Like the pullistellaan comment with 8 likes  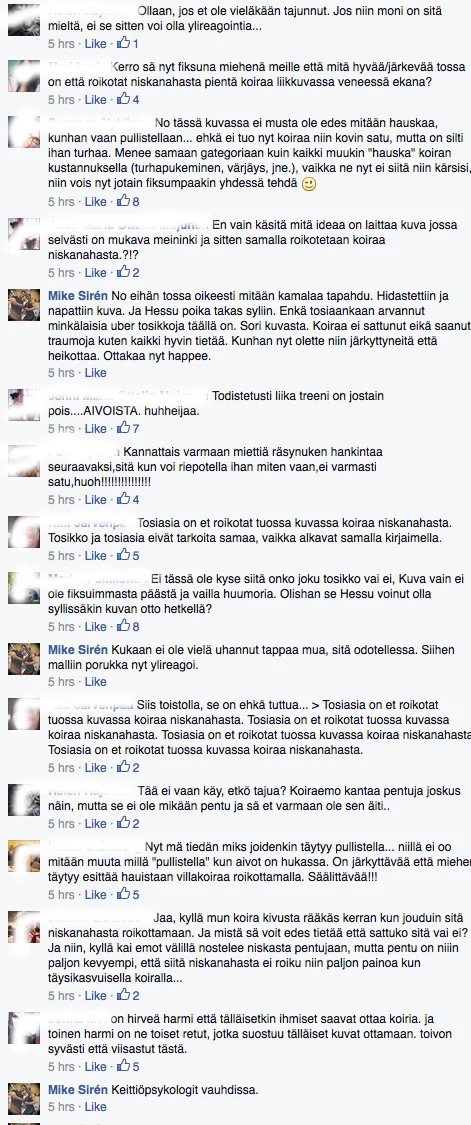click(x=95, y=202)
